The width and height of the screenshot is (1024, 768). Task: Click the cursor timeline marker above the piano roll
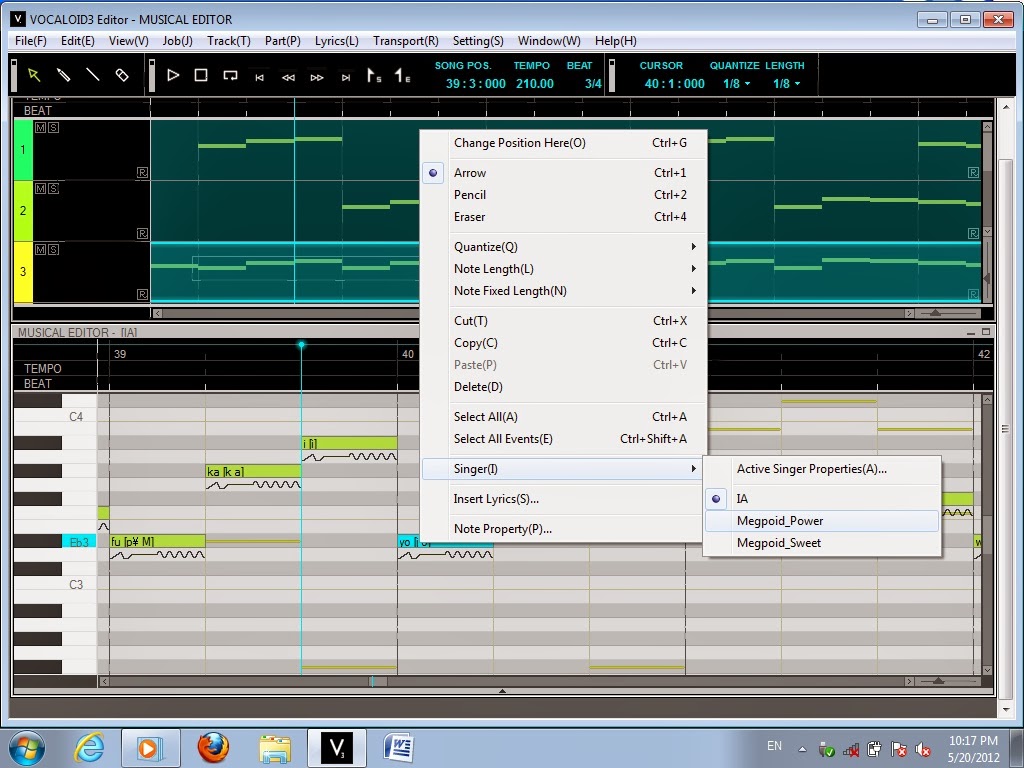click(x=302, y=344)
